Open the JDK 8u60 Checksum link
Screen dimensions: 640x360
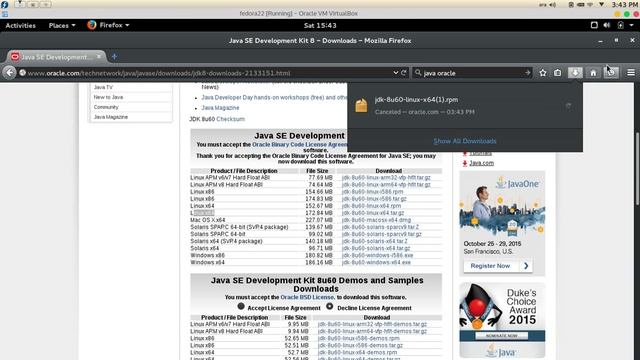tap(230, 119)
